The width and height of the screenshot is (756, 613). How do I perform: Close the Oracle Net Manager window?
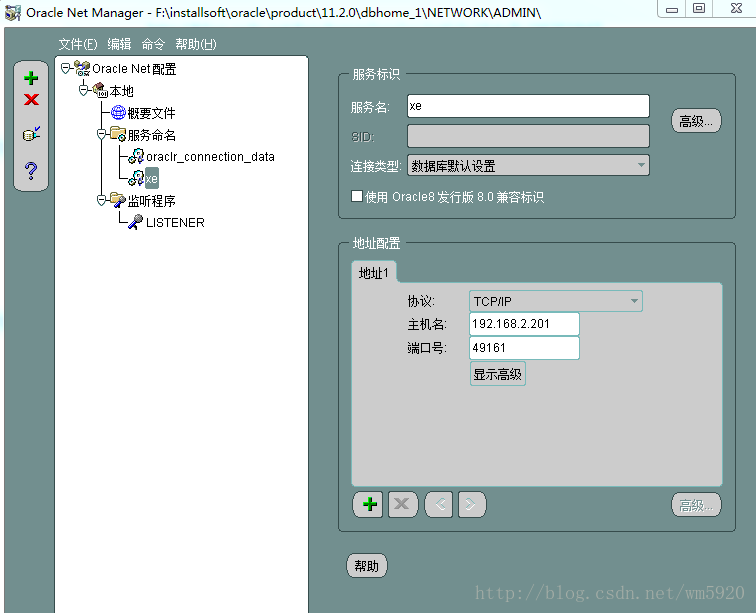tap(736, 9)
